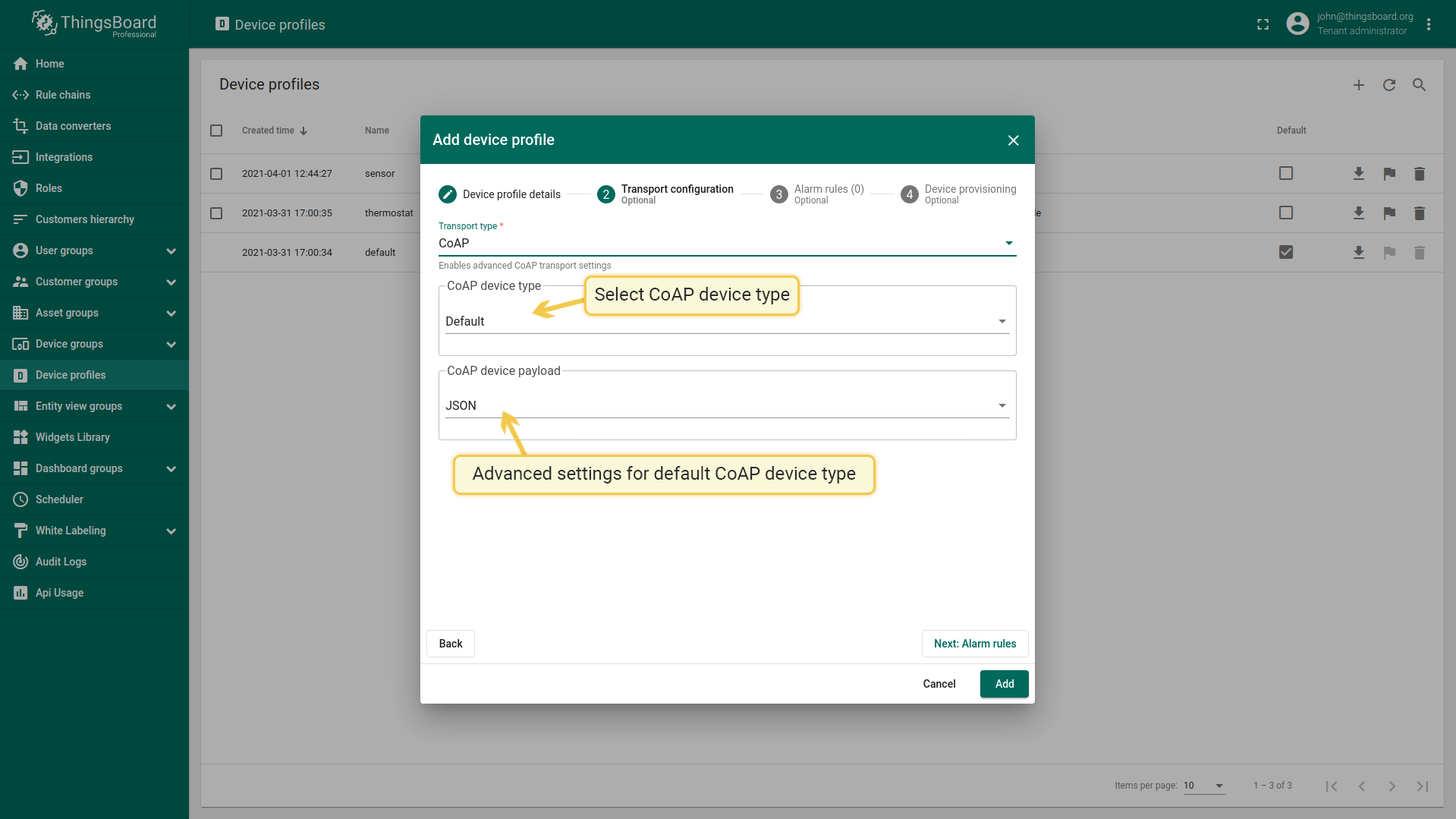Make sensor profile default with flag icon
Image resolution: width=1456 pixels, height=819 pixels.
coord(1389,174)
